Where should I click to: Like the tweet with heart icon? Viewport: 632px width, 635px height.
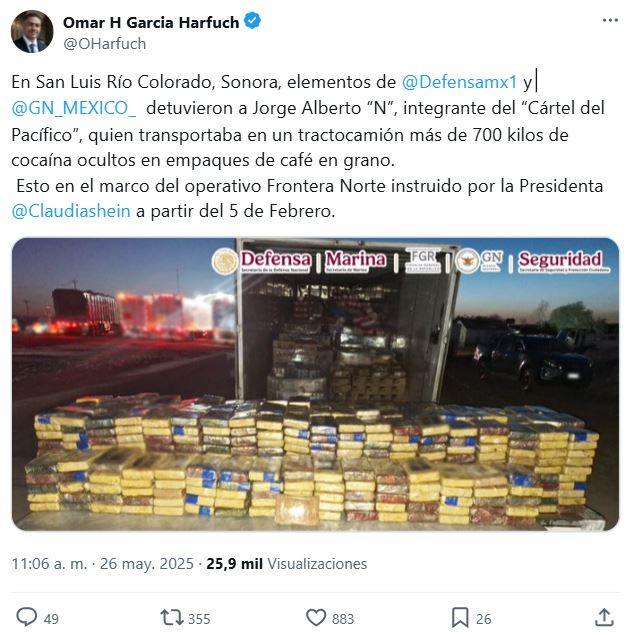click(x=316, y=618)
